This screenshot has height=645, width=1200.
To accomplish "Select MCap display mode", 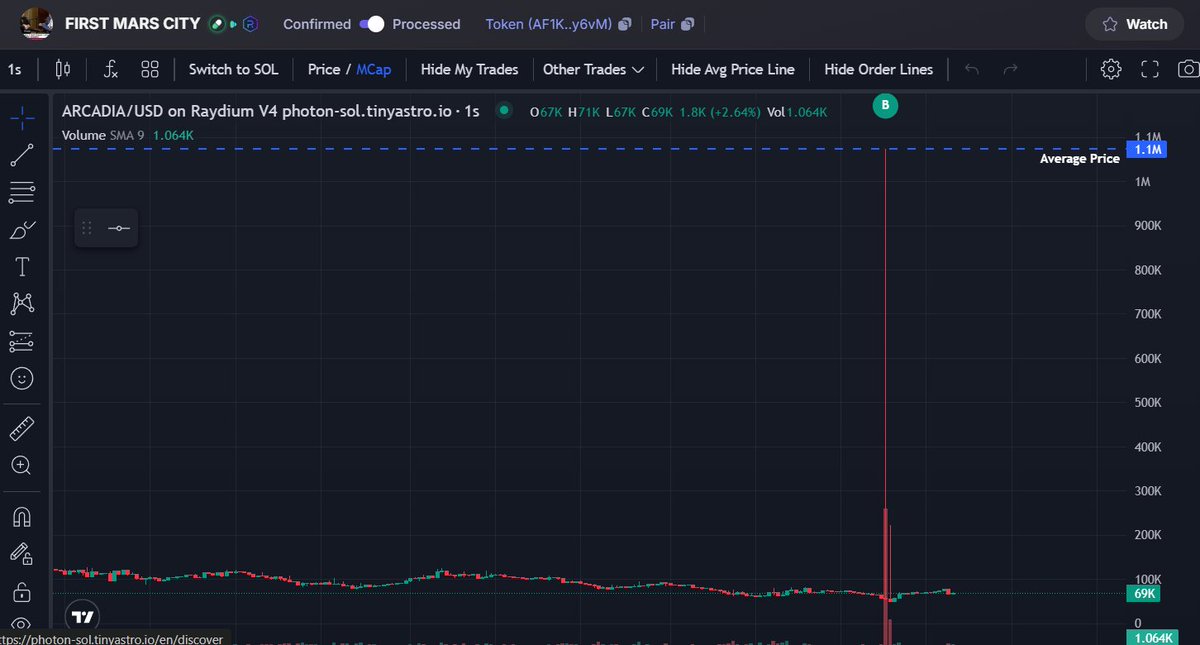I will pos(374,69).
